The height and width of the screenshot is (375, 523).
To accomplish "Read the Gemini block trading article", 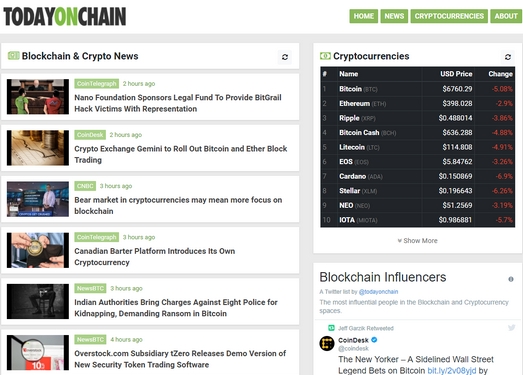I will pos(180,154).
